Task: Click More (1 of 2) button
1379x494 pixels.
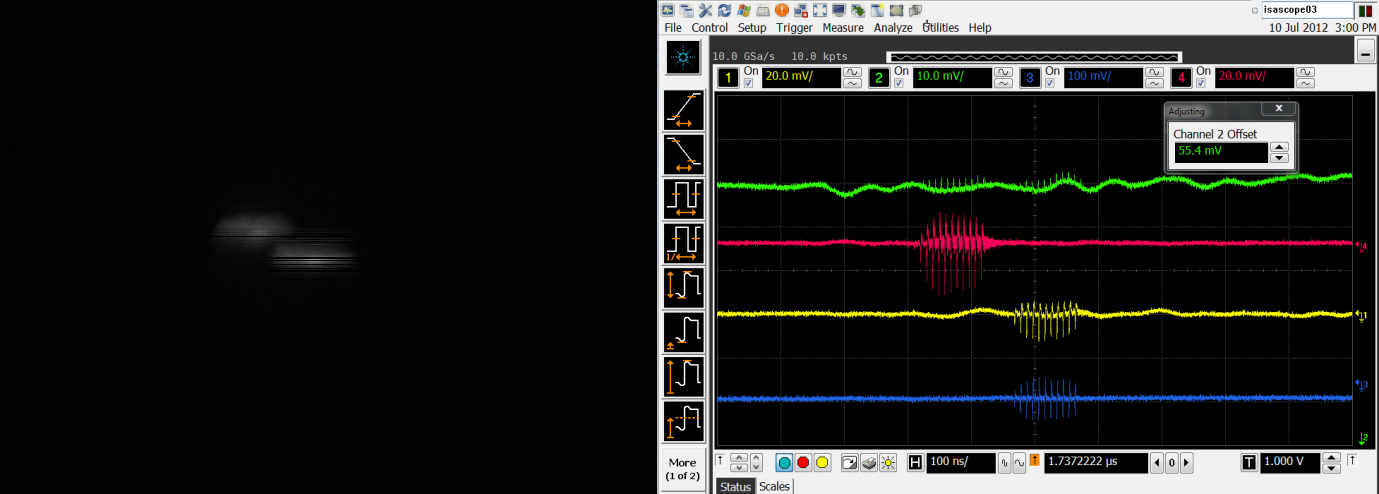Action: 683,468
